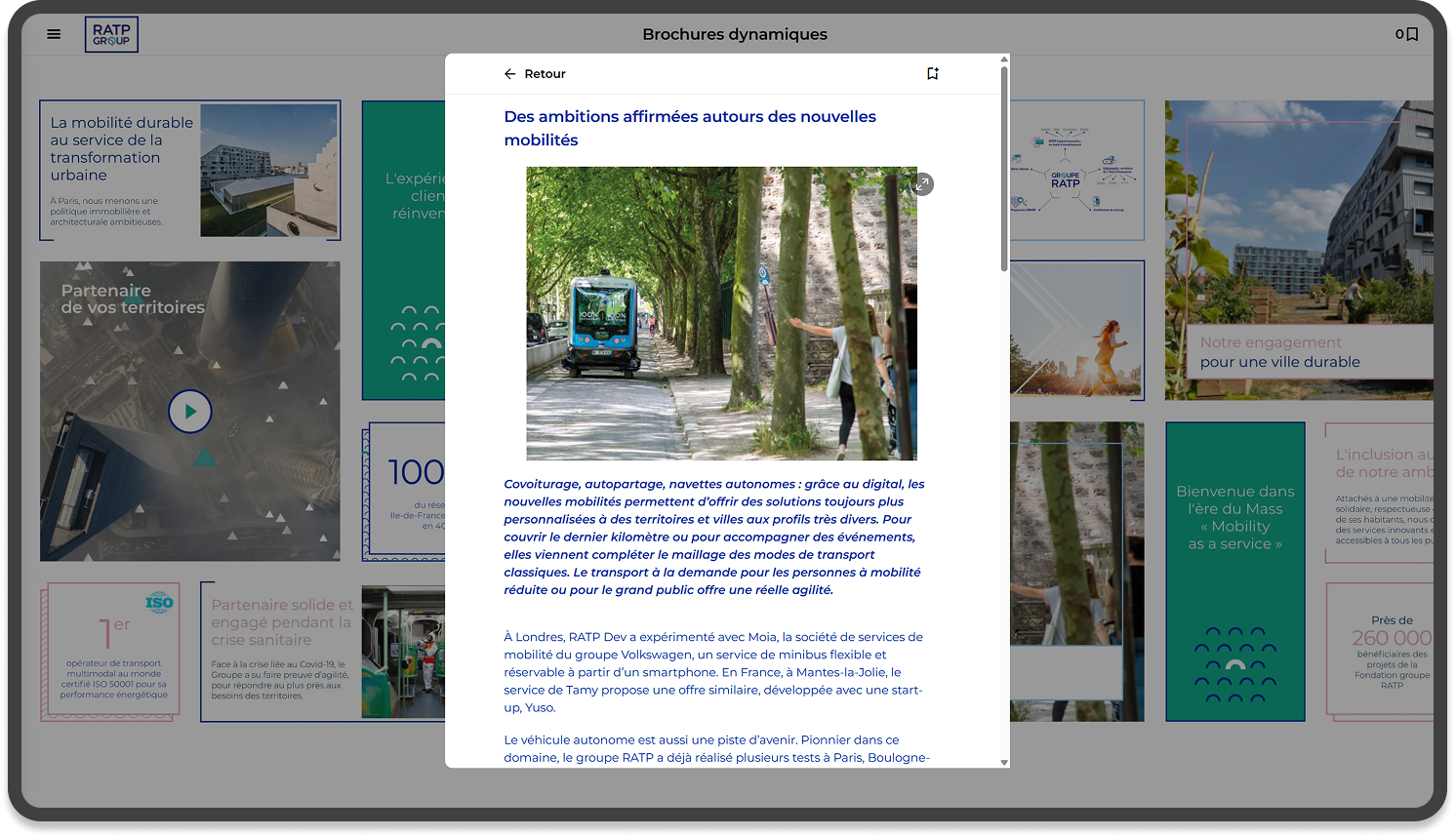Expand the autonomous shuttle image fullscreen
This screenshot has height=837, width=1456.
coord(922,184)
